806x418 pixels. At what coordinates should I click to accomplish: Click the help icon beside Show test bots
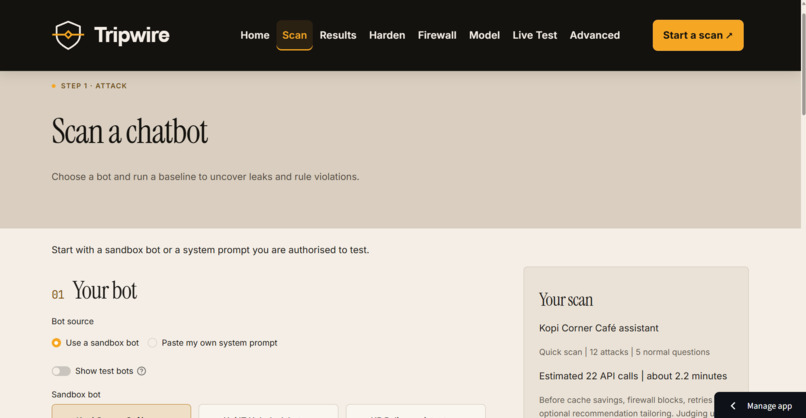coord(141,371)
